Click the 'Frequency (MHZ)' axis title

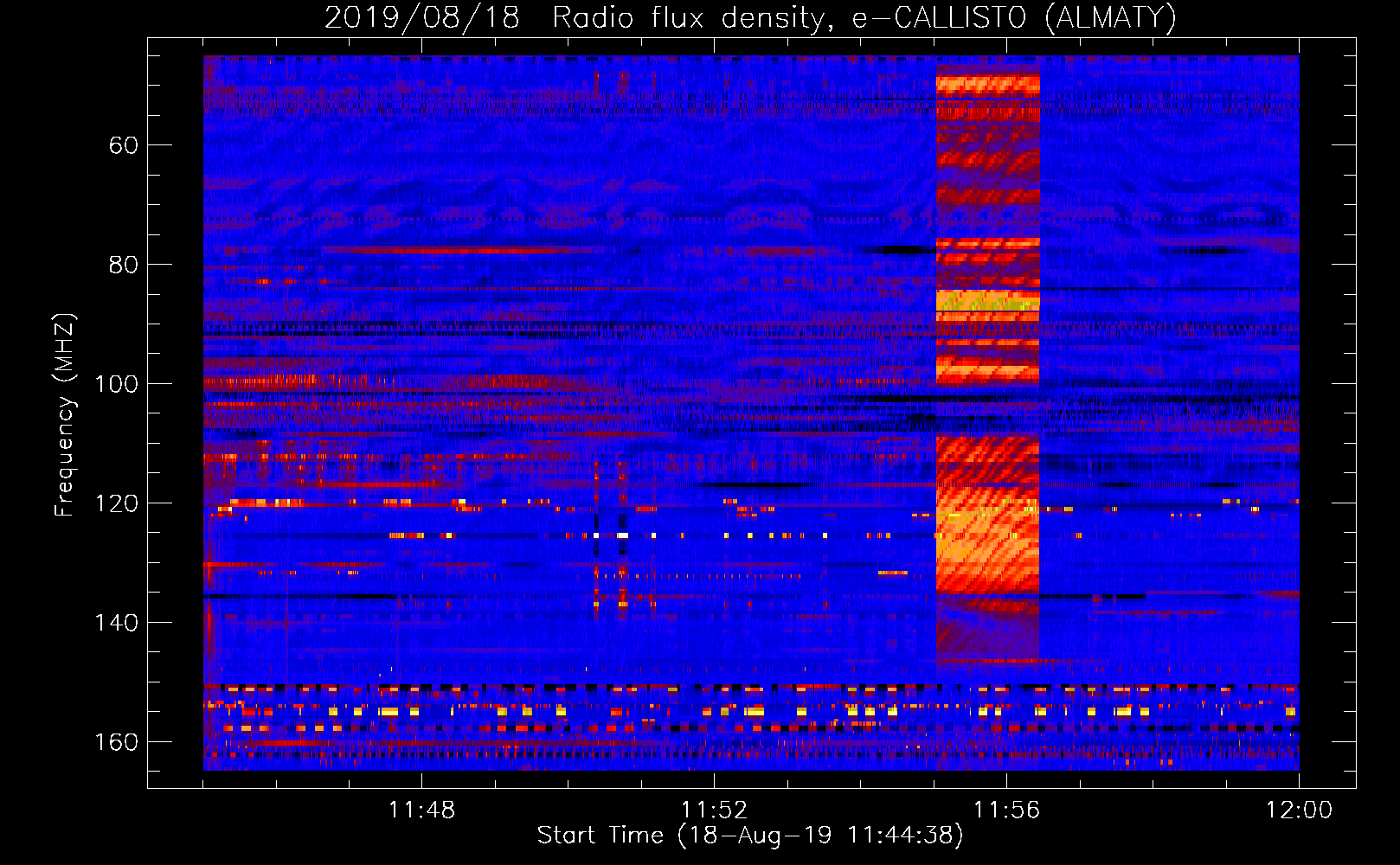click(65, 414)
